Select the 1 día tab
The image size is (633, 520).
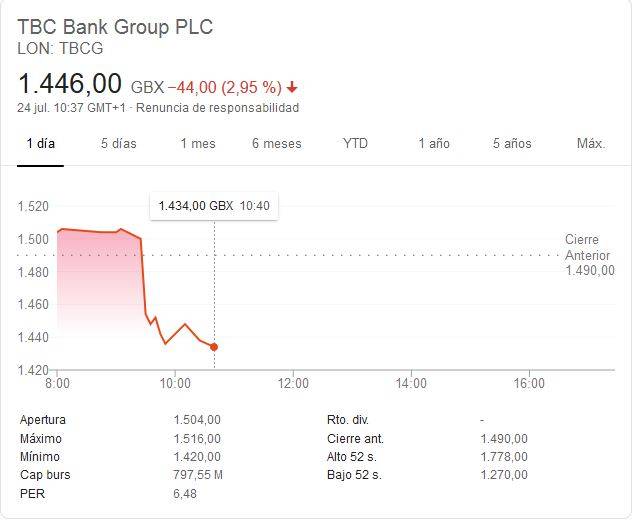tap(40, 144)
